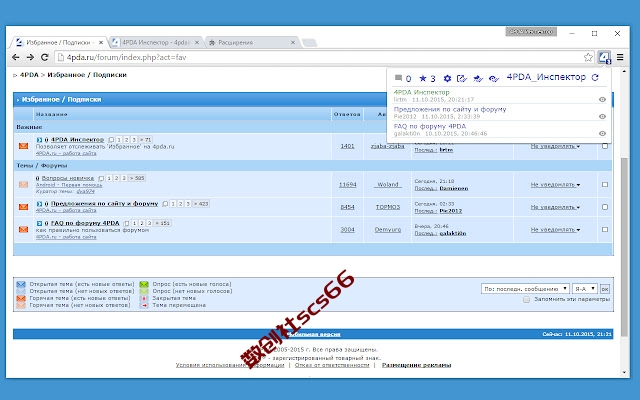Open settings gear in the Inspector popup
Image resolution: width=640 pixels, height=400 pixels.
click(447, 78)
